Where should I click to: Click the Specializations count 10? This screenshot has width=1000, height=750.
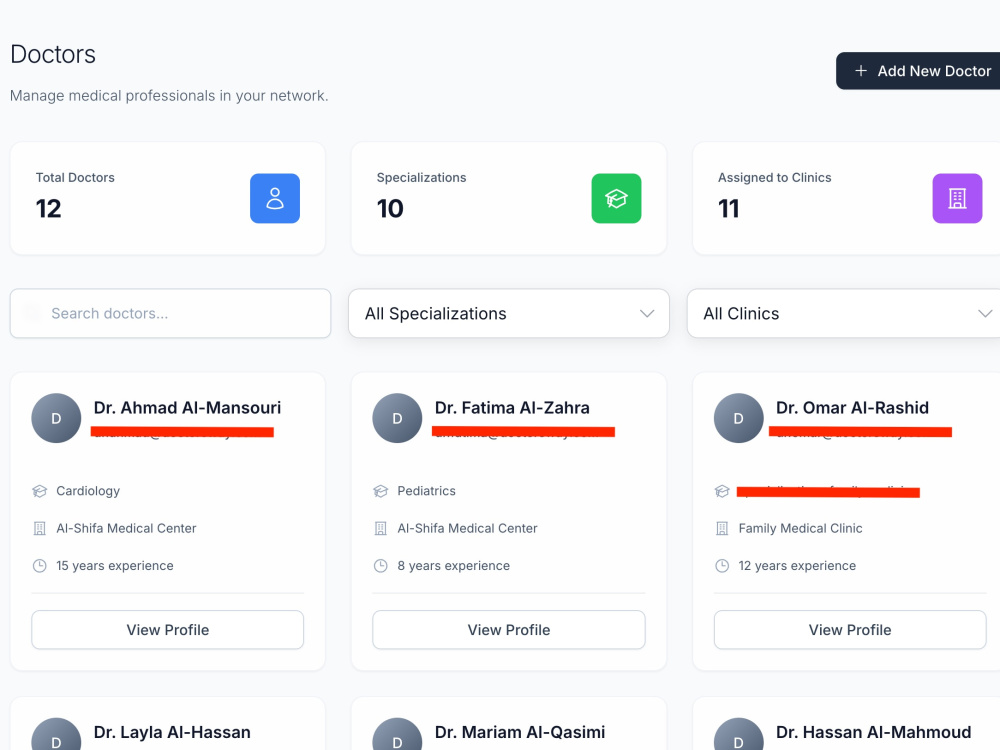pyautogui.click(x=390, y=209)
